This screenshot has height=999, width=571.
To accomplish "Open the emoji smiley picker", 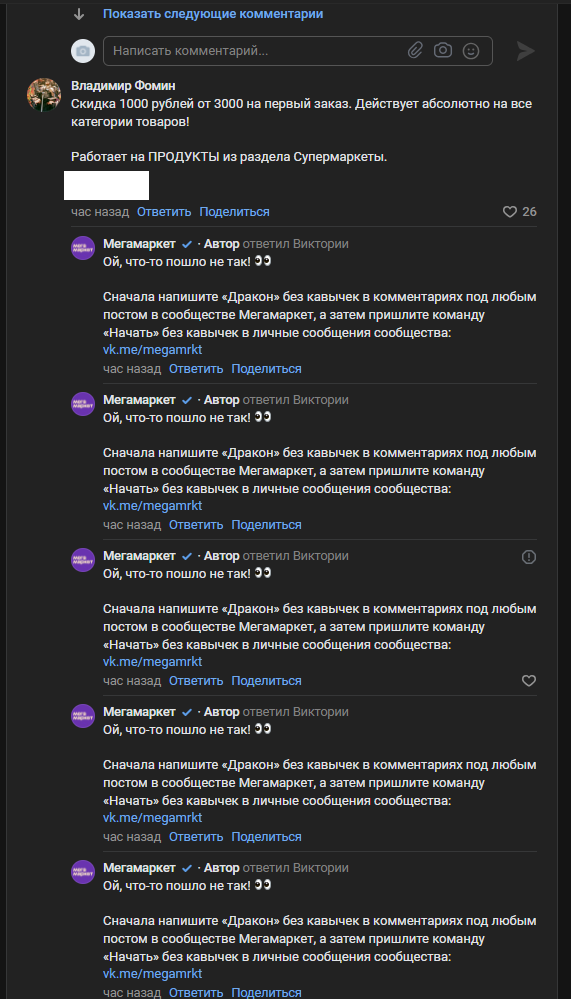I will pos(471,51).
